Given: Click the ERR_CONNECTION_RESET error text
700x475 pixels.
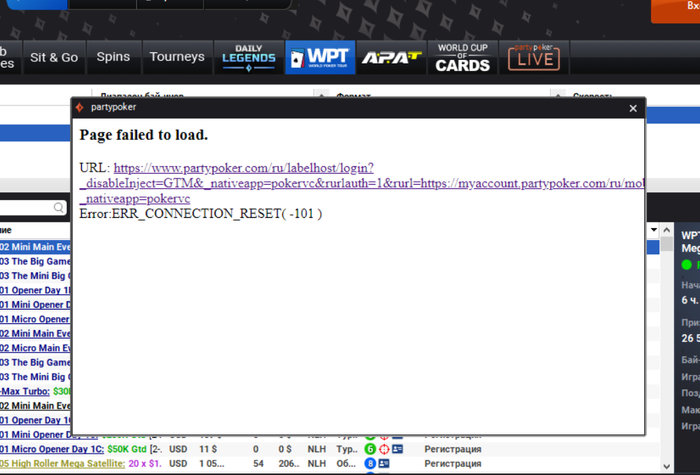Looking at the screenshot, I should click(201, 214).
